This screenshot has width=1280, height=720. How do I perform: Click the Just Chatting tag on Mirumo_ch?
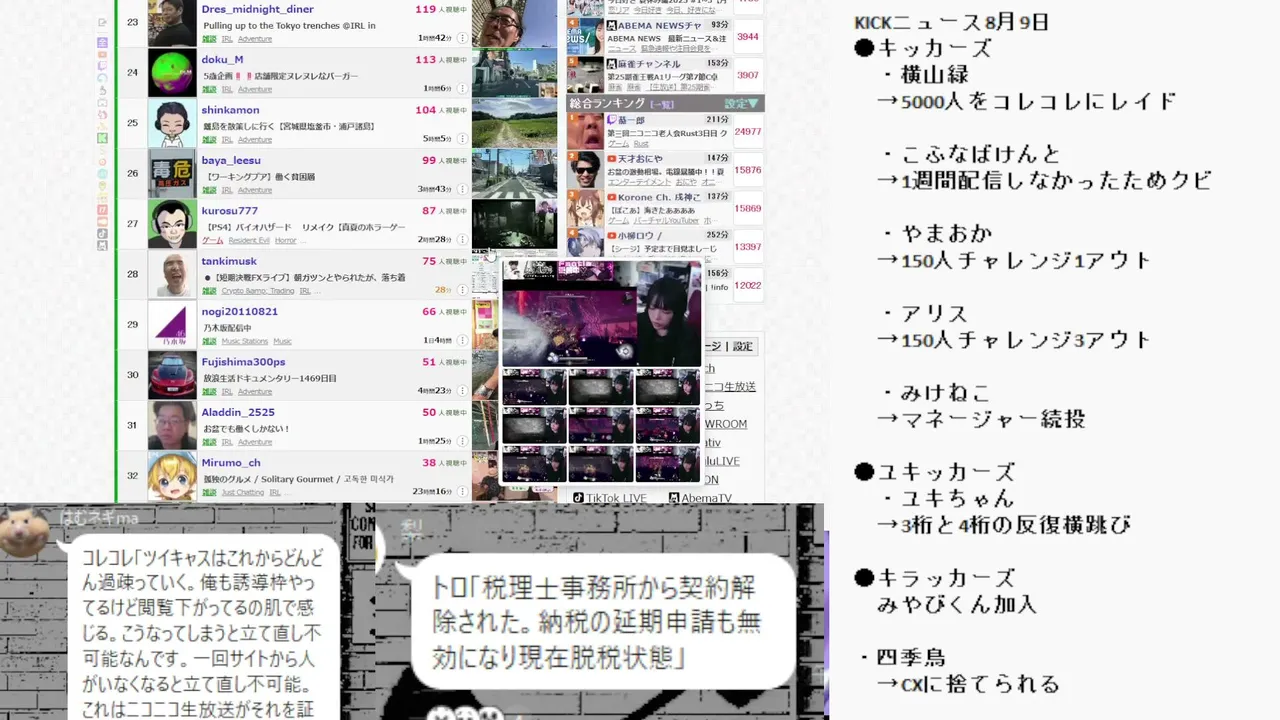(x=243, y=493)
